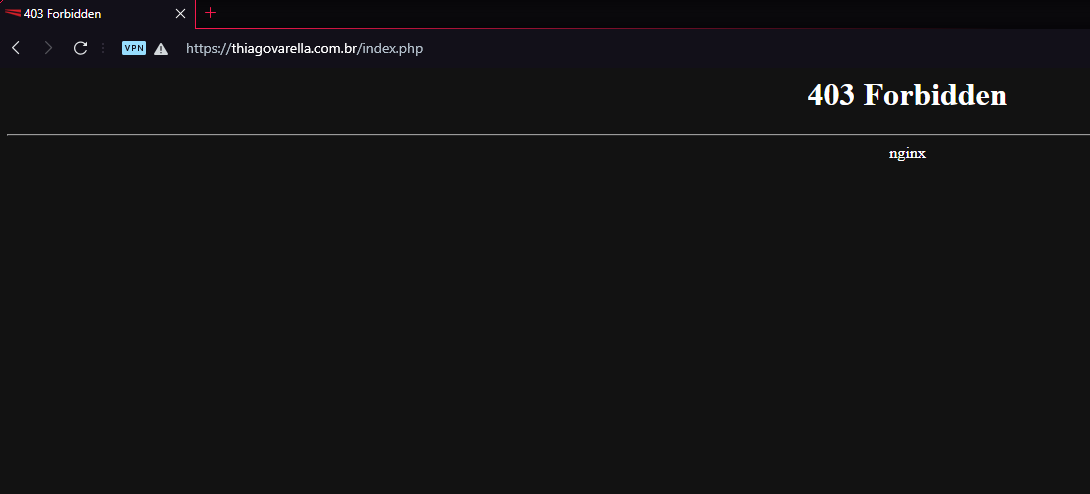Open a new tab with plus button
The width and height of the screenshot is (1090, 494).
pyautogui.click(x=210, y=13)
